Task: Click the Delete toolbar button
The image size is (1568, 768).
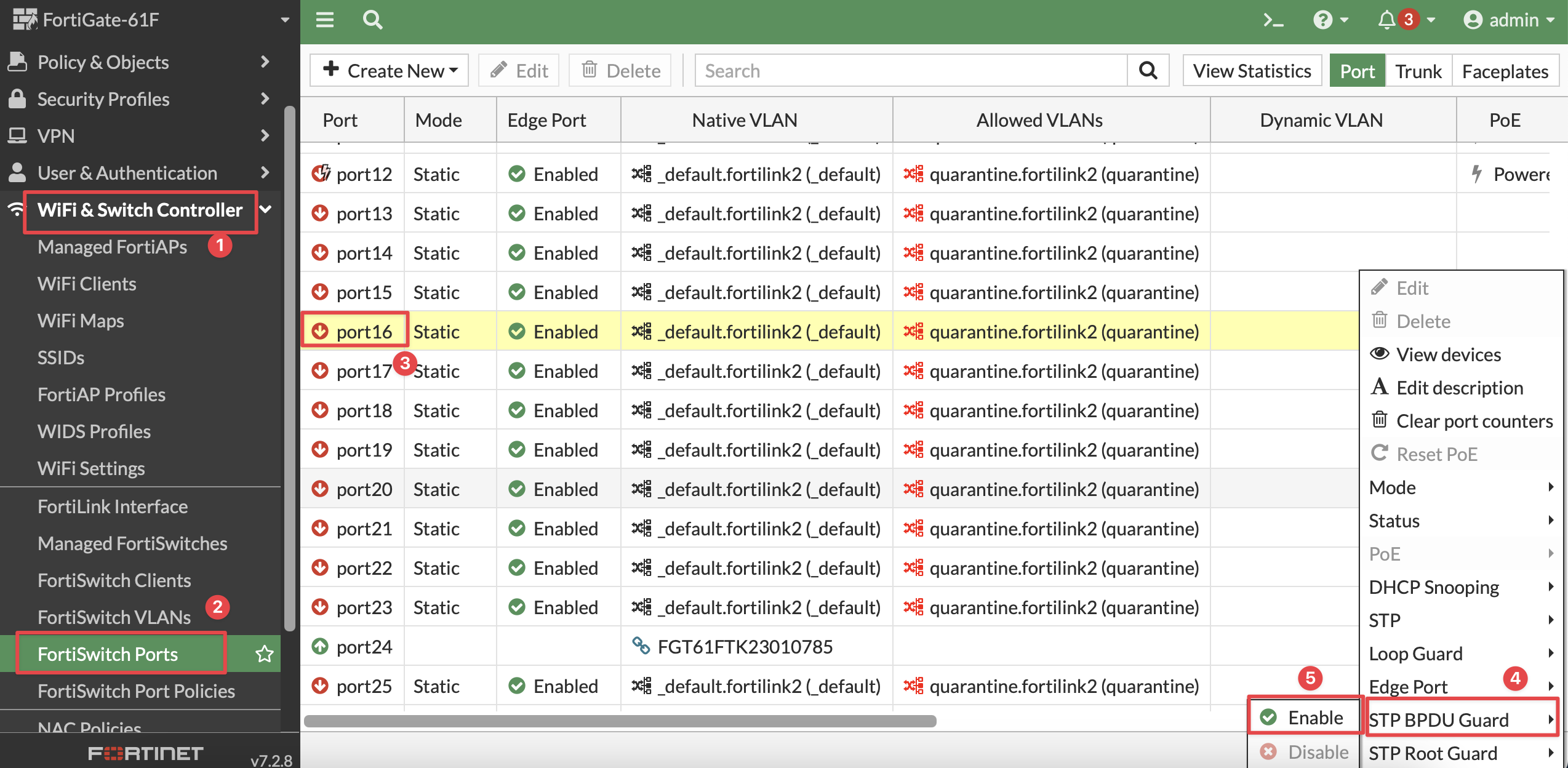Action: click(620, 71)
